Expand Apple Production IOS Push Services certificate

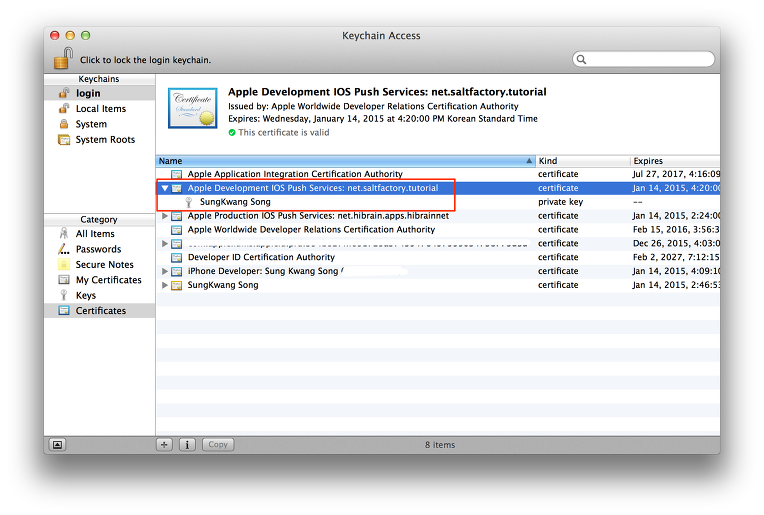[x=165, y=216]
